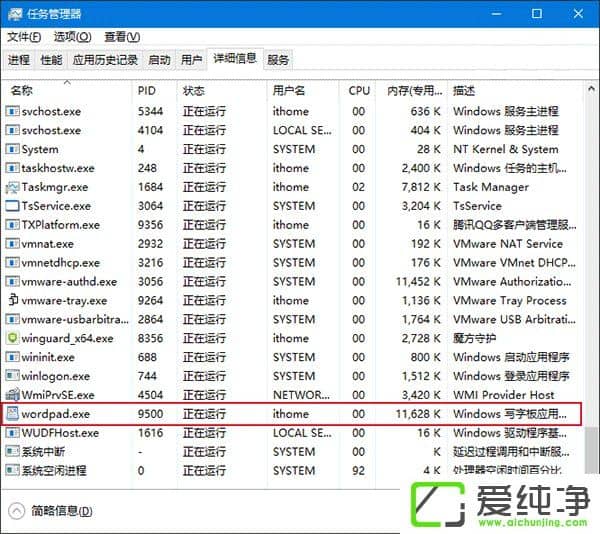Open the 选项(O) menu
The height and width of the screenshot is (534, 600).
(72, 37)
